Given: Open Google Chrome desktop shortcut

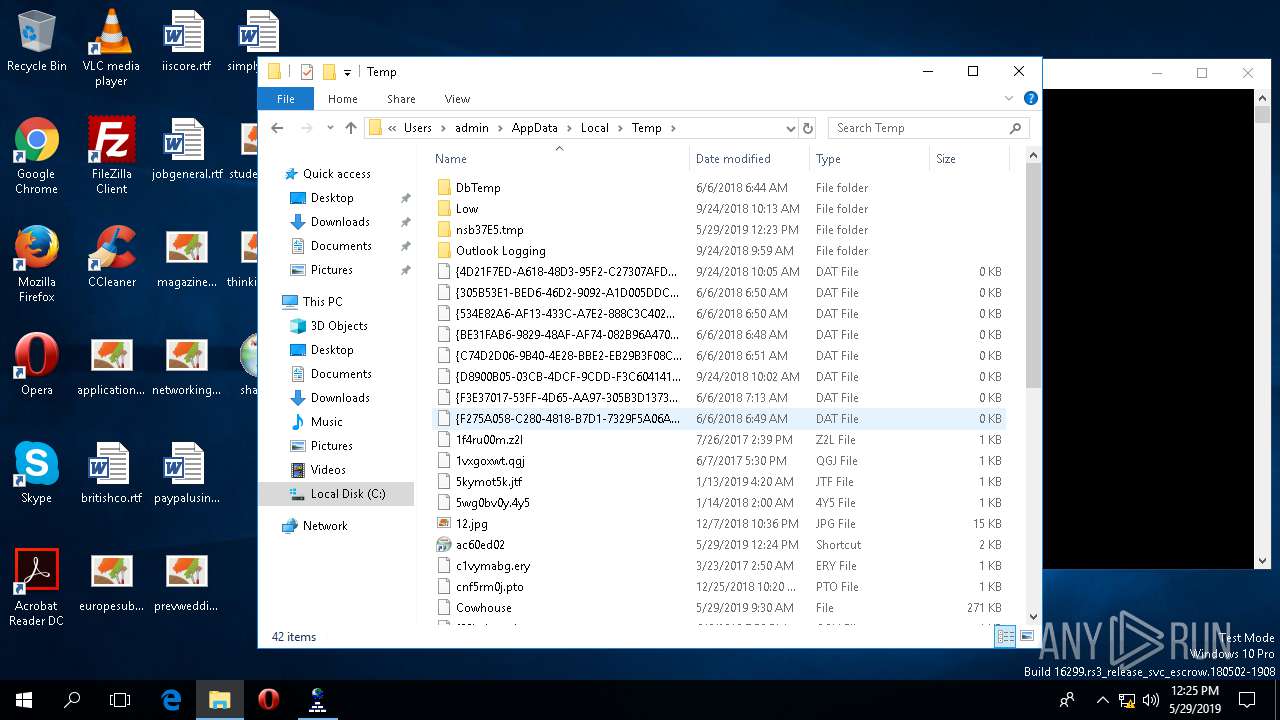Looking at the screenshot, I should 36,156.
